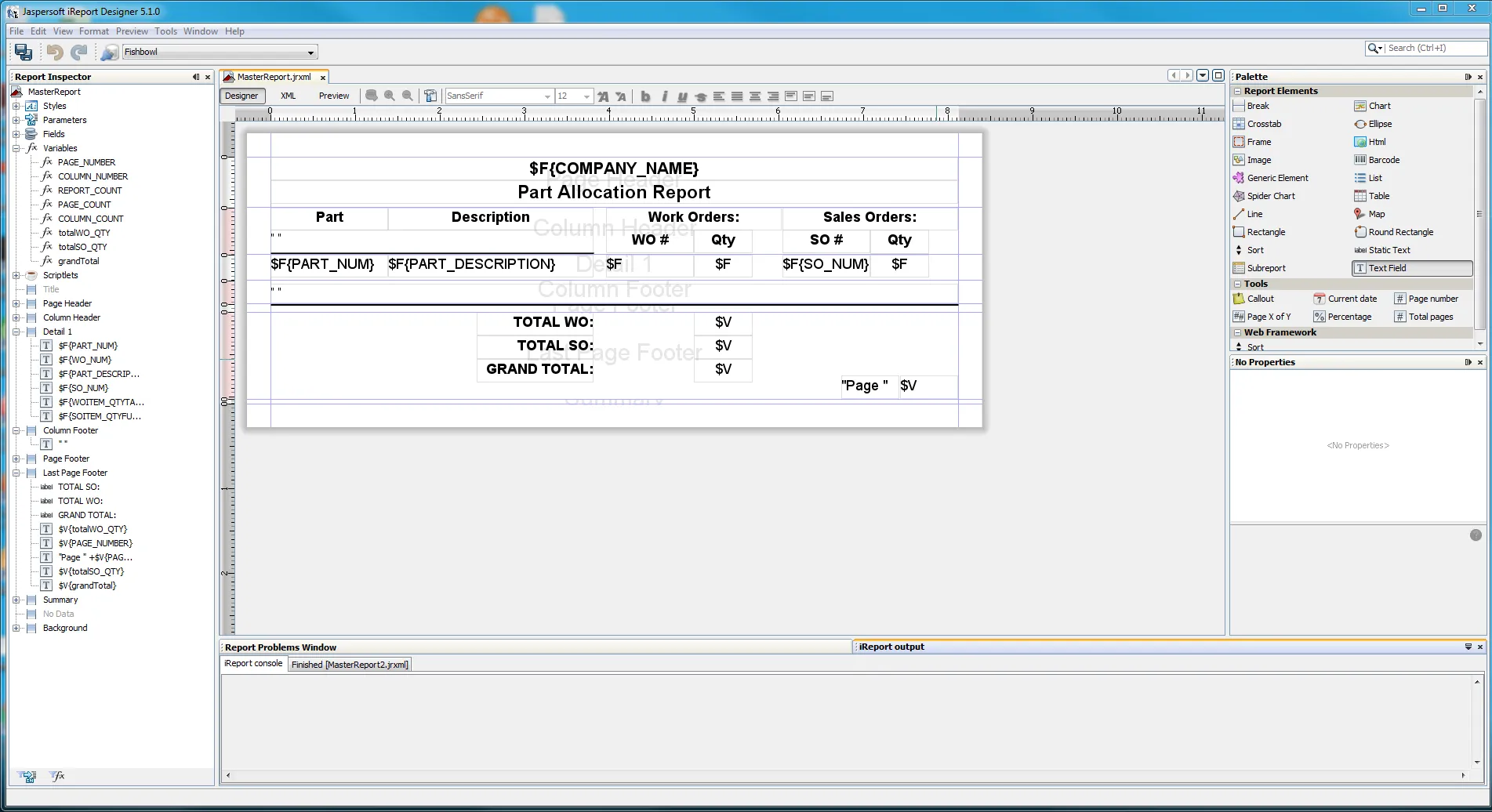
Task: Toggle underline formatting
Action: click(x=682, y=96)
